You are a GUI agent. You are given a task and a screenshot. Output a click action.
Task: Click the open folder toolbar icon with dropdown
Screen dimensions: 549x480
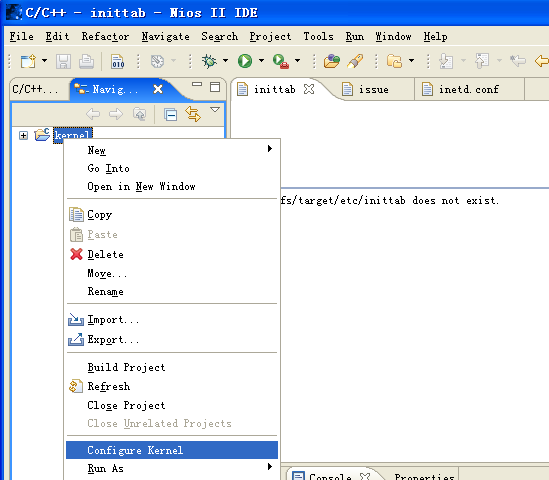tap(395, 61)
